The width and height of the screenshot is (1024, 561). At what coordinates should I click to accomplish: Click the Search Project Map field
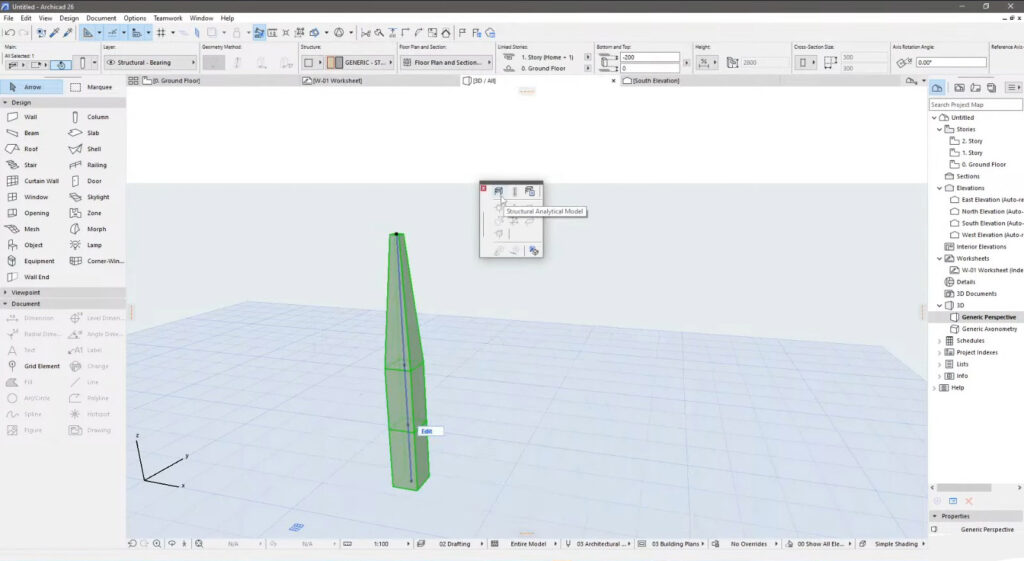(975, 104)
